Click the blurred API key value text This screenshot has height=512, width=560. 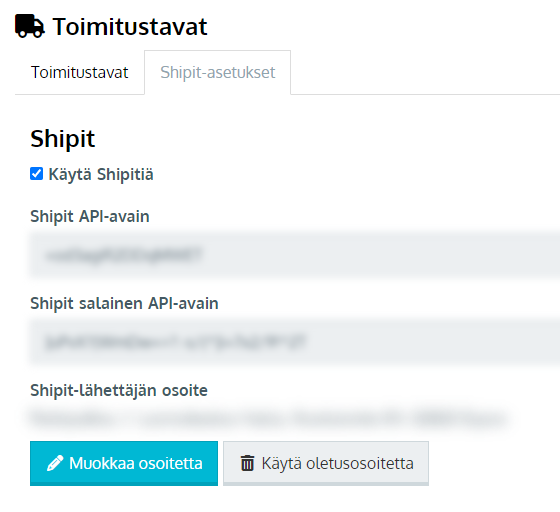pos(124,255)
